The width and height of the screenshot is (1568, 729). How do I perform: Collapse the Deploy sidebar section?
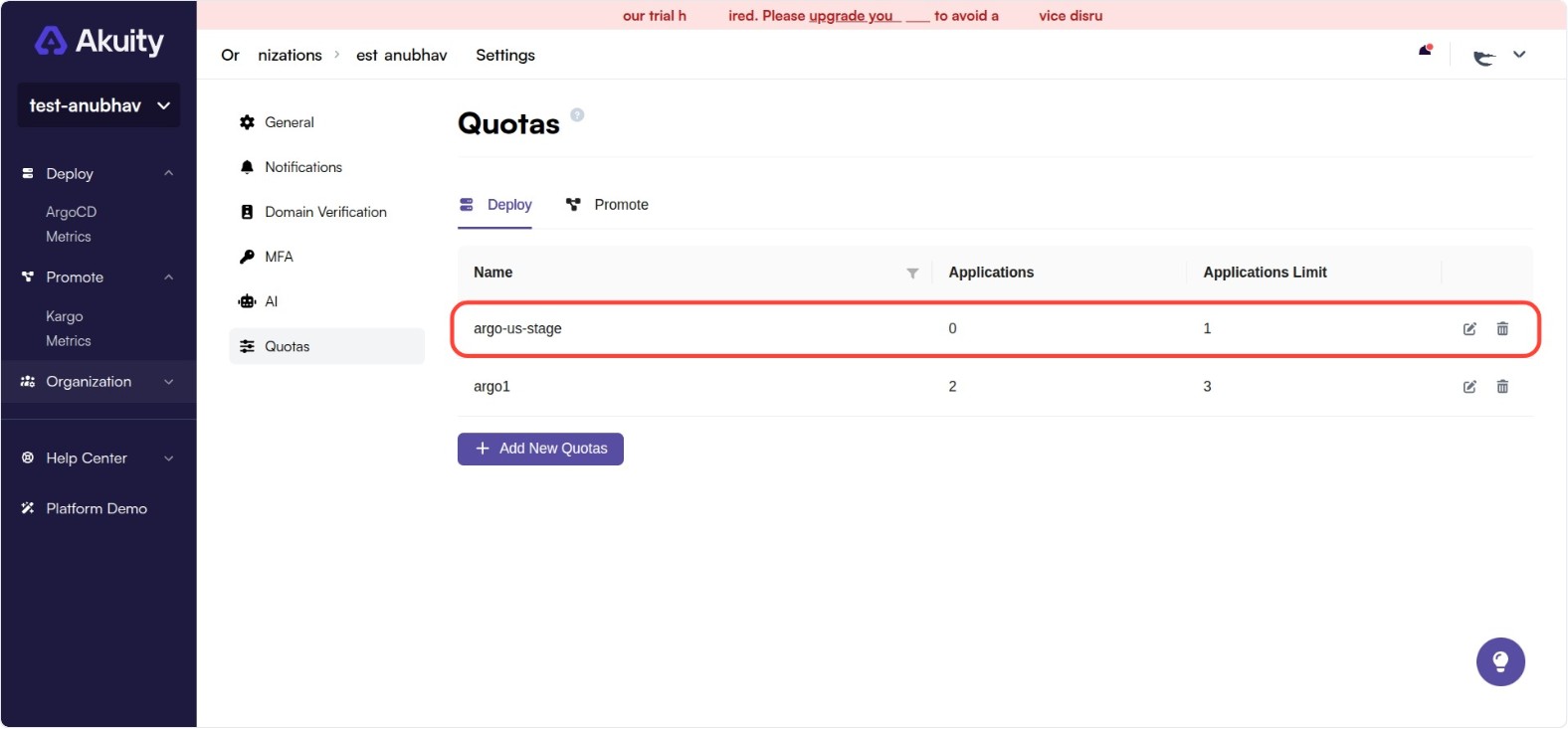click(169, 173)
